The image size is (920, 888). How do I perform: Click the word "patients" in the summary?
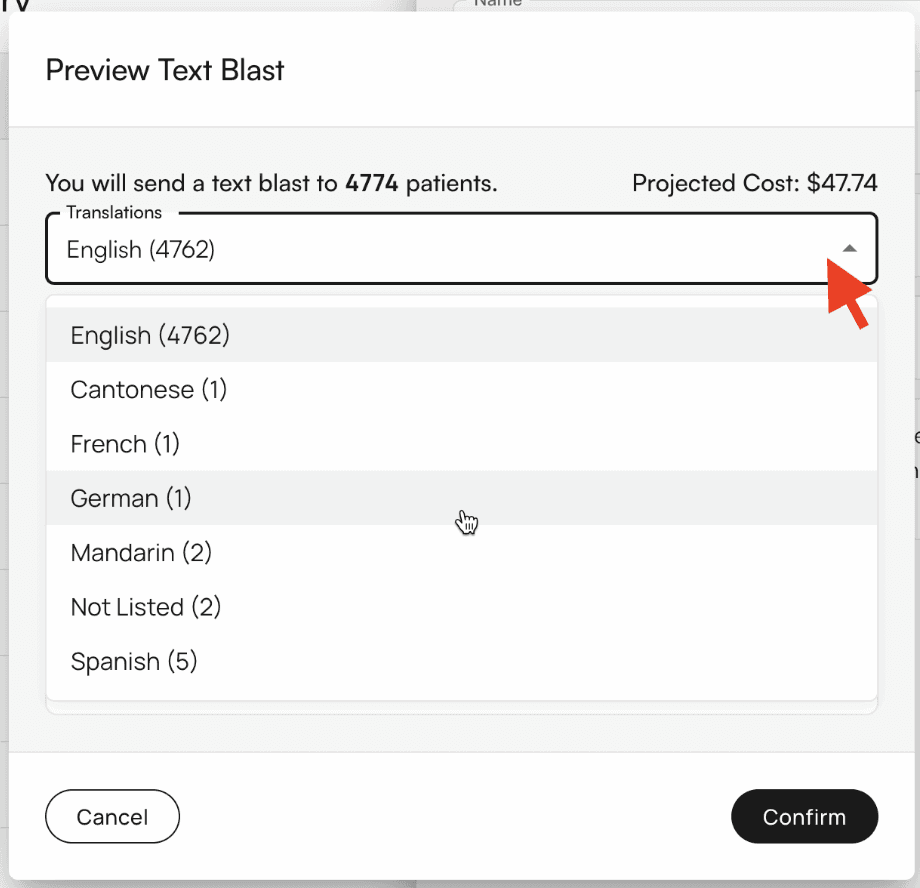point(450,183)
